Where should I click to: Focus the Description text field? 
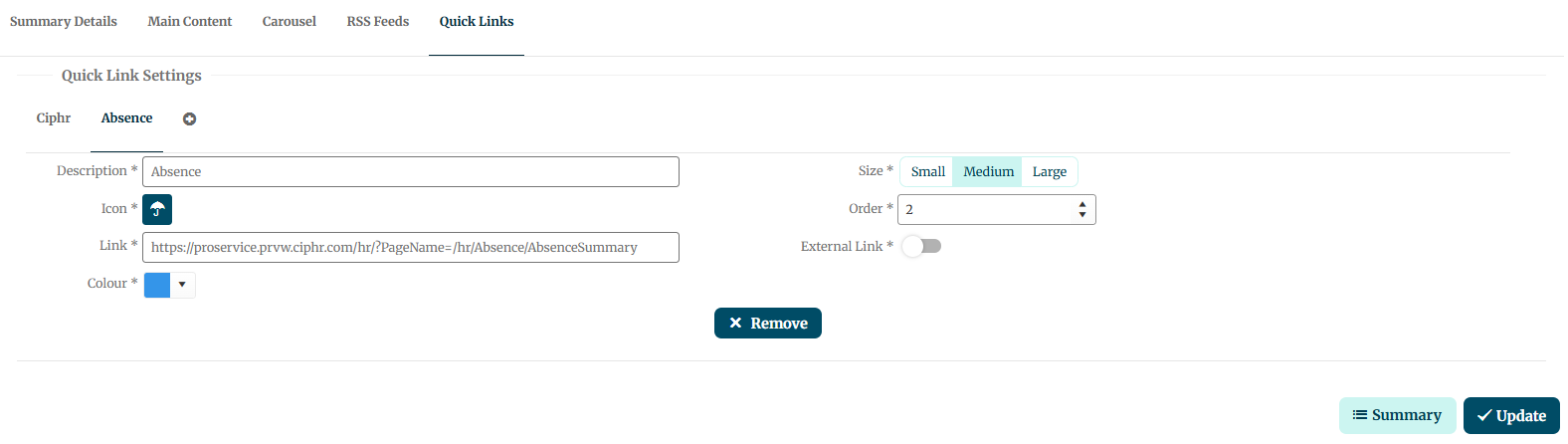411,171
